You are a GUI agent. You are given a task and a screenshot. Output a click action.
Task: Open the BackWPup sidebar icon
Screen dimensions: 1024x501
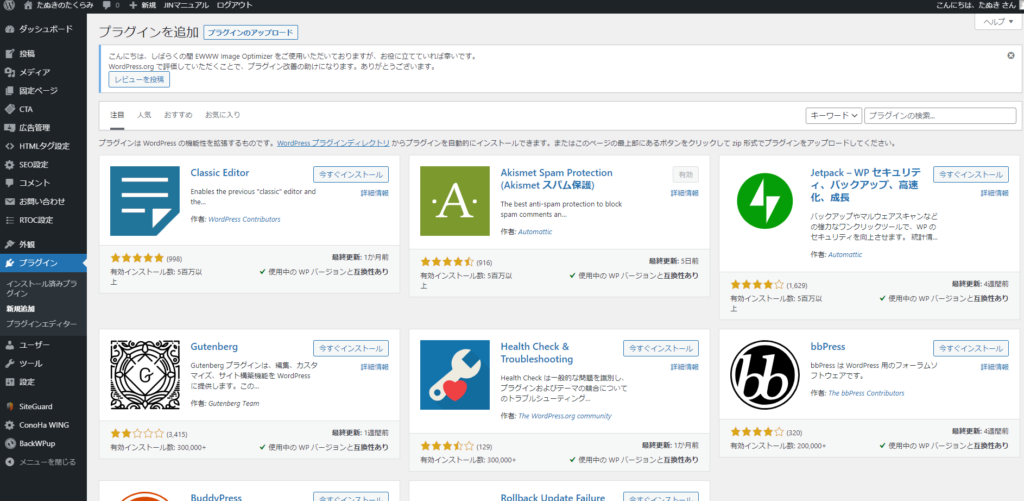9,443
